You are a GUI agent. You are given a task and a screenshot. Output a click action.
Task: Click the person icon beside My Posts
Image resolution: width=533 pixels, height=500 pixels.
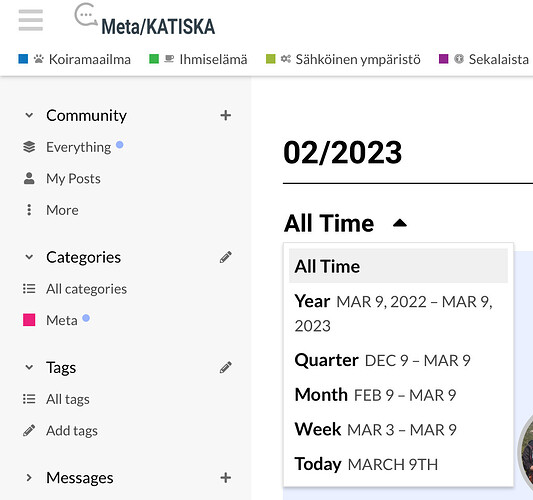click(29, 178)
